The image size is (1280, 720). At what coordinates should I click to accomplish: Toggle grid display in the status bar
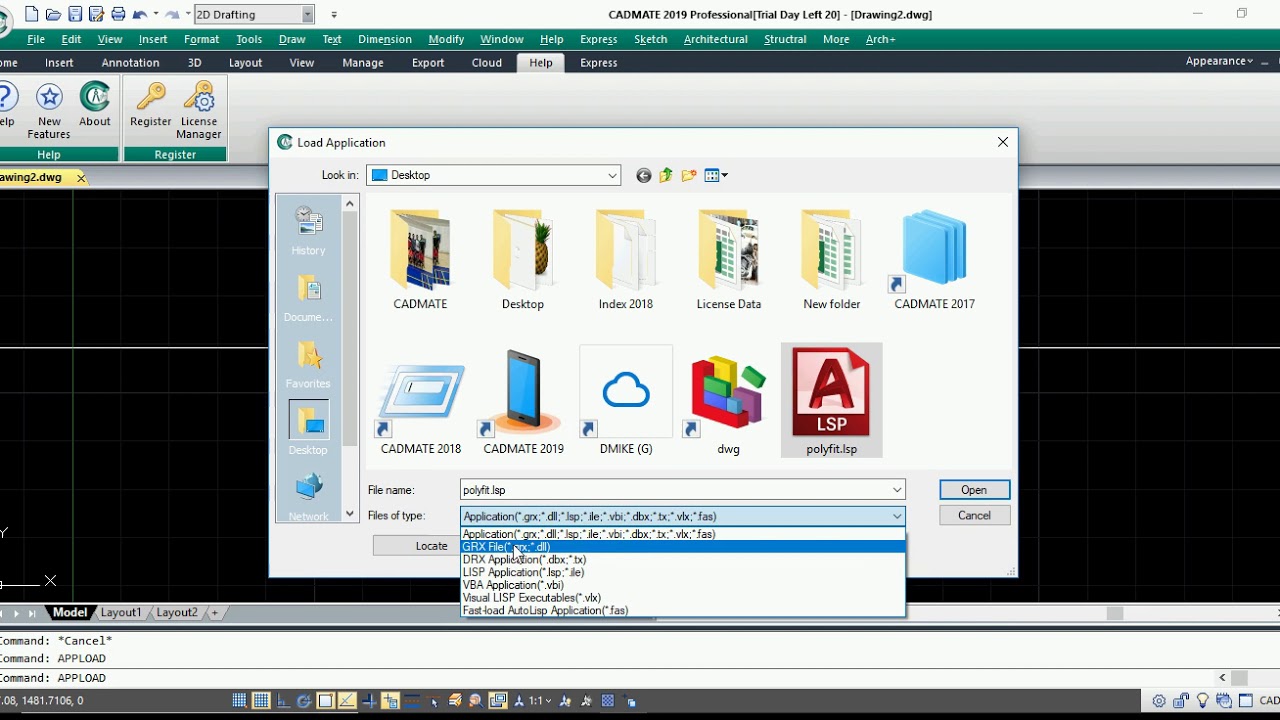261,701
